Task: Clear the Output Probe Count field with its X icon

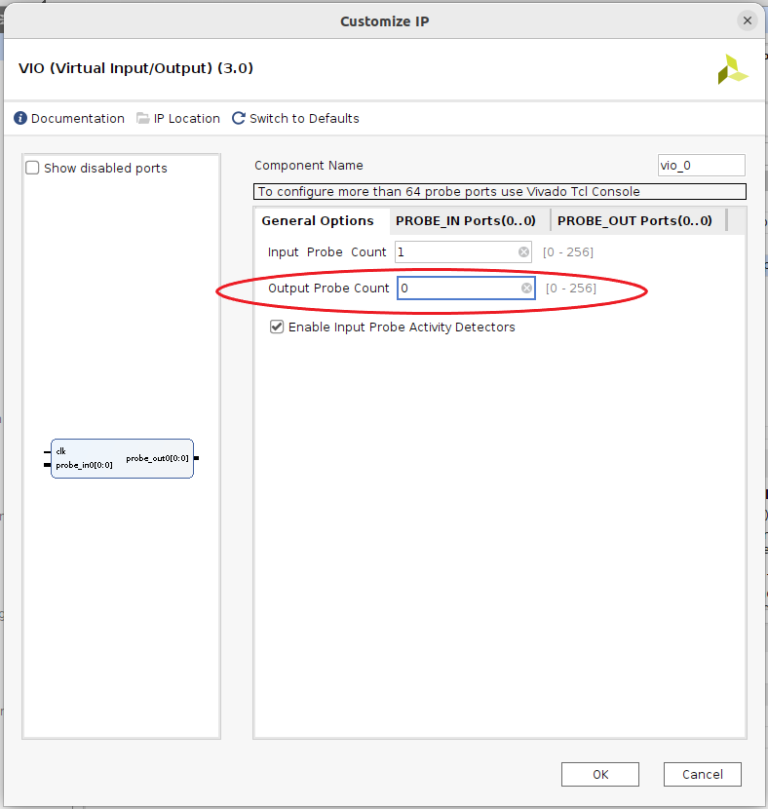Action: (x=526, y=288)
